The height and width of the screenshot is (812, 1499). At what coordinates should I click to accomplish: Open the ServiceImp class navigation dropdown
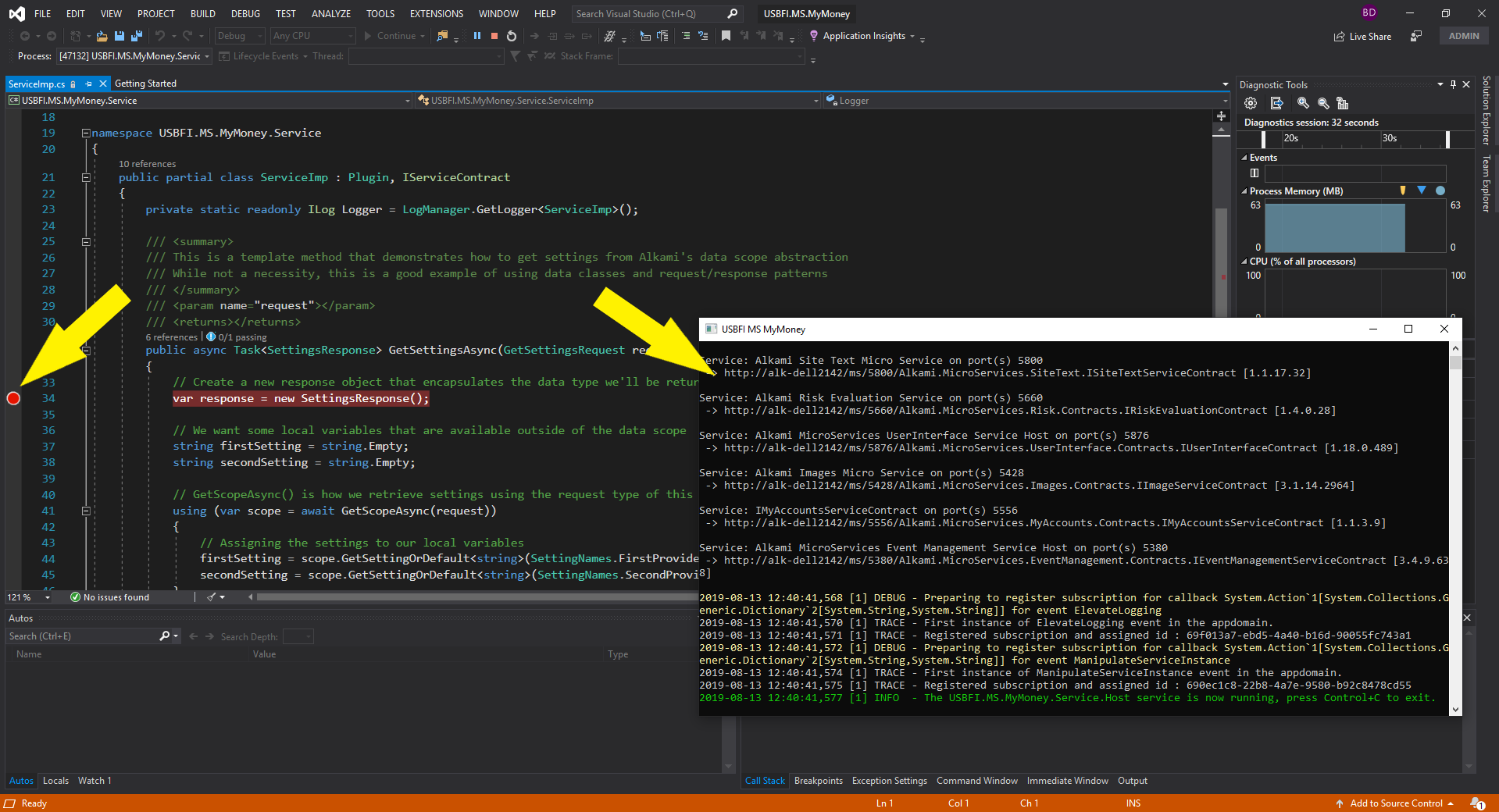pos(619,101)
